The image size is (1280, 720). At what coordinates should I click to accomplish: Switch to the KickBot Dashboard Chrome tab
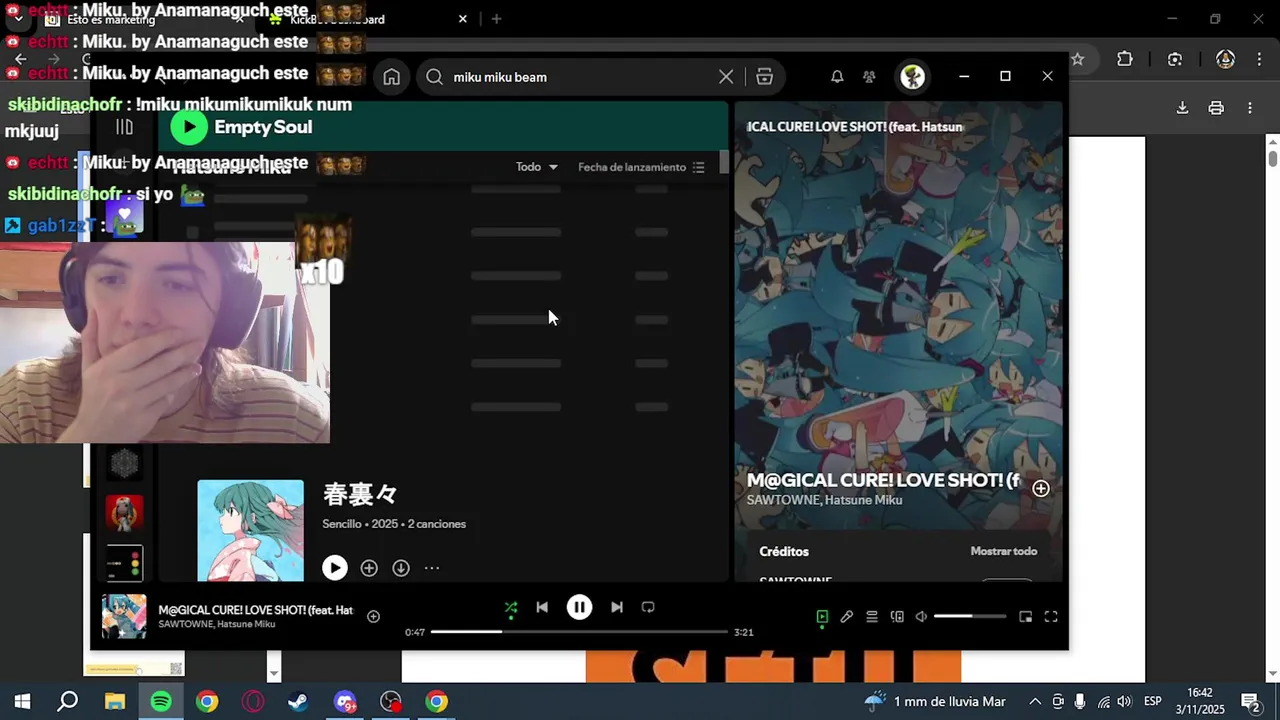coord(370,19)
